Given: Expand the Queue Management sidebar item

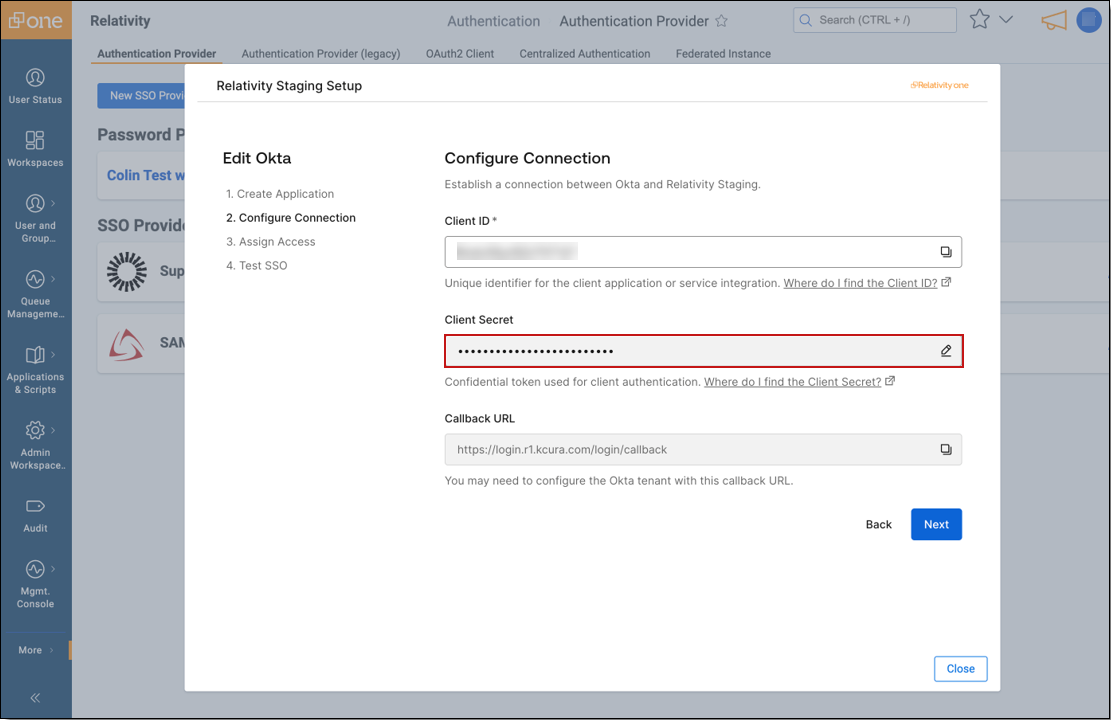Looking at the screenshot, I should 35,293.
